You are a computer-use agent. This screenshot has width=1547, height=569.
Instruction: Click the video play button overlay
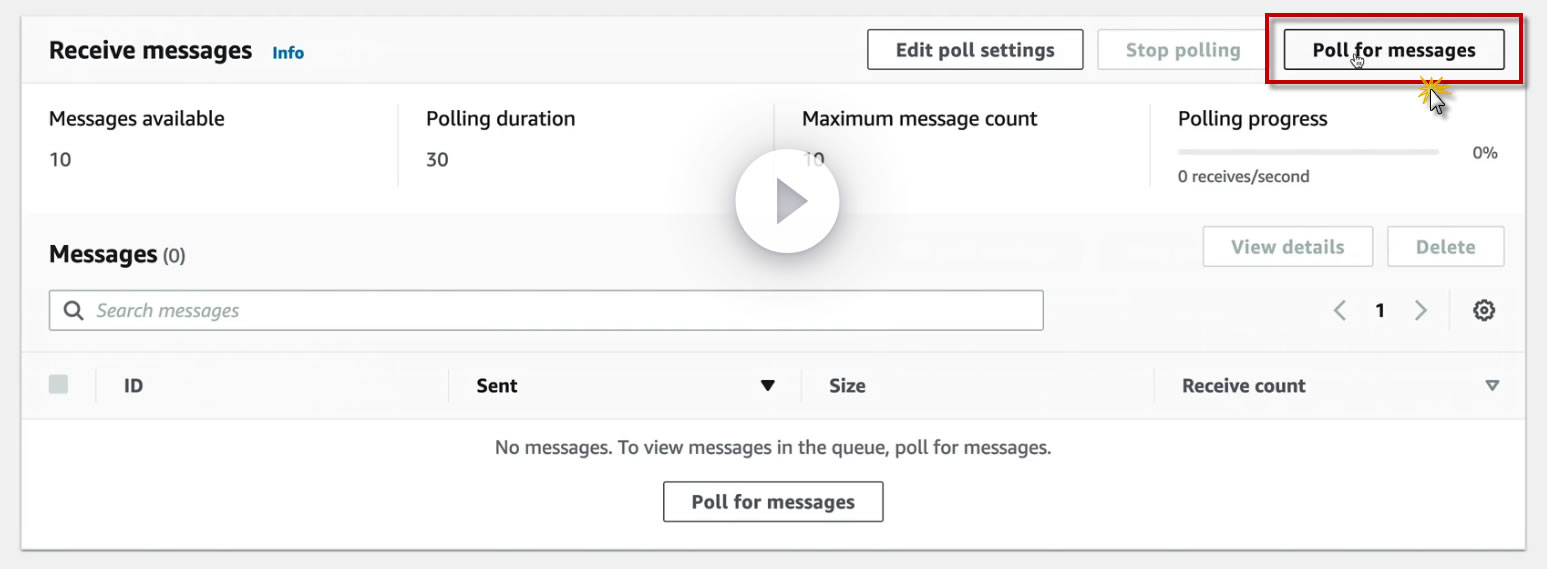pos(787,202)
